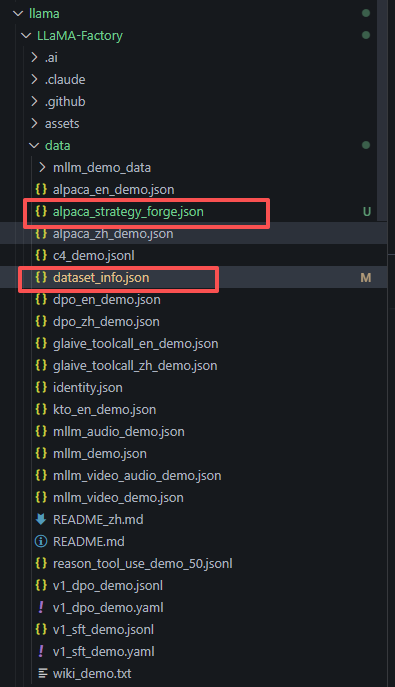The height and width of the screenshot is (687, 395).
Task: Open mllm_demo.json file
Action: 100,453
